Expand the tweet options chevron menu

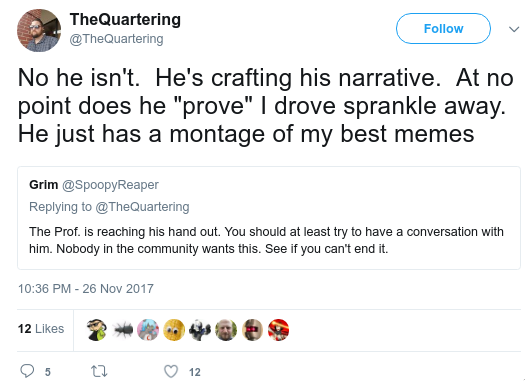(x=514, y=29)
